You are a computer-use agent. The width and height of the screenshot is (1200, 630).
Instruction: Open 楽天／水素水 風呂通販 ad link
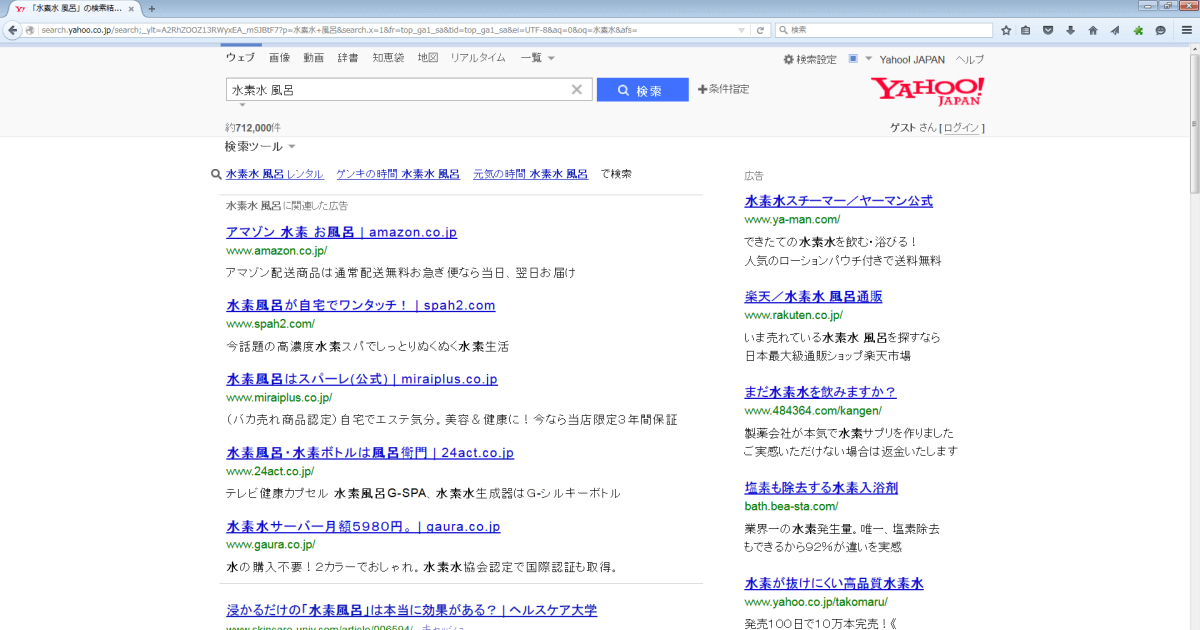[813, 297]
